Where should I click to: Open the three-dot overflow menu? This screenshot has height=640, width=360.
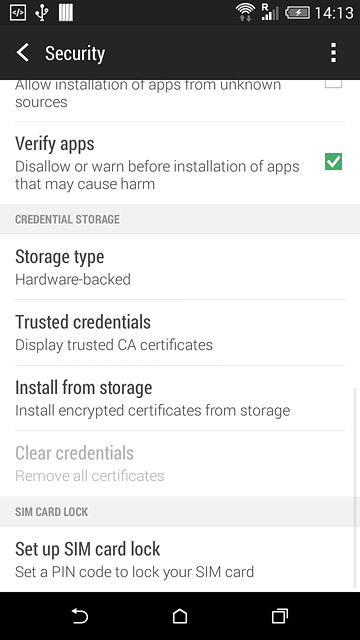[333, 53]
